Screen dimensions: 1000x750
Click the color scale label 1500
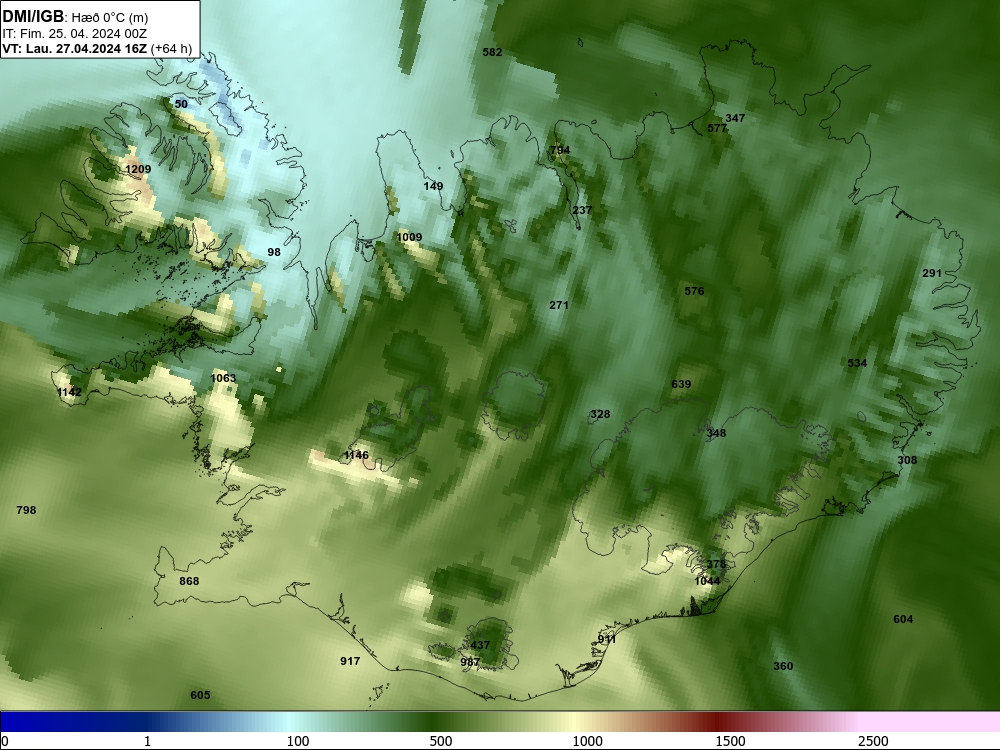tap(730, 741)
